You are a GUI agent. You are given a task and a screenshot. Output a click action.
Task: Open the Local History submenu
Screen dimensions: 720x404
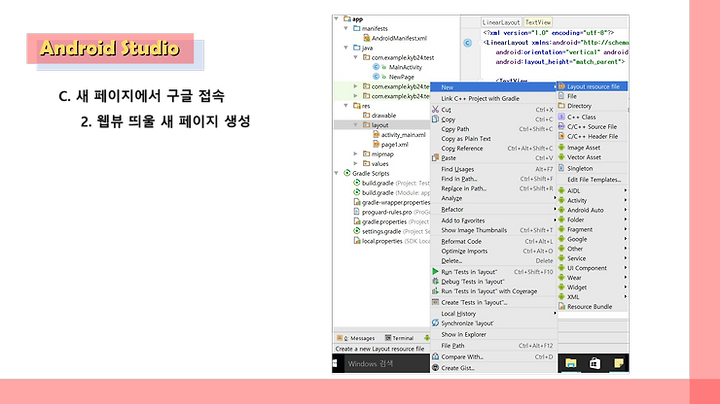[x=494, y=314]
